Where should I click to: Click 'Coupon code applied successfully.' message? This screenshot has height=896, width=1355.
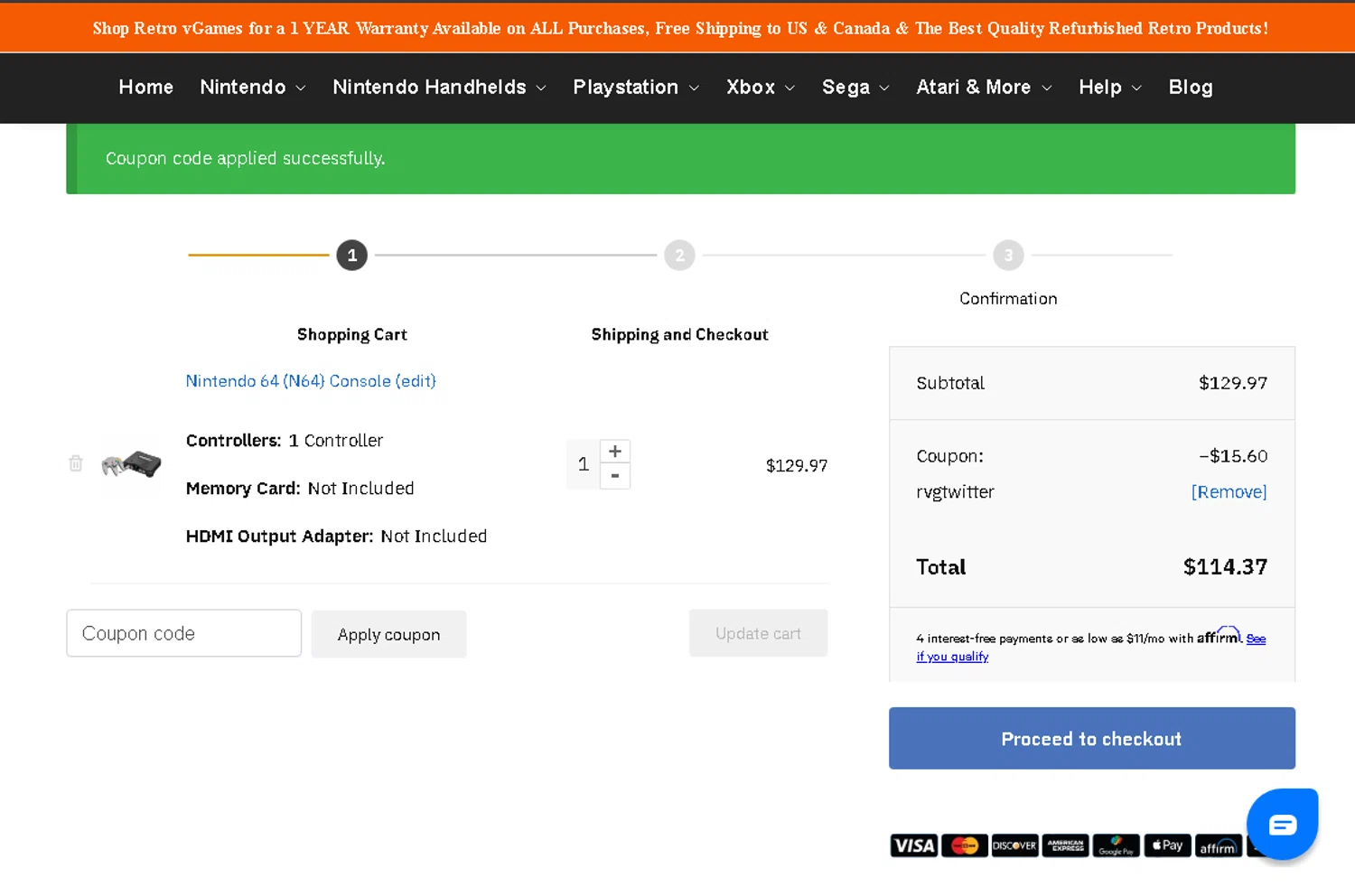[x=245, y=158]
